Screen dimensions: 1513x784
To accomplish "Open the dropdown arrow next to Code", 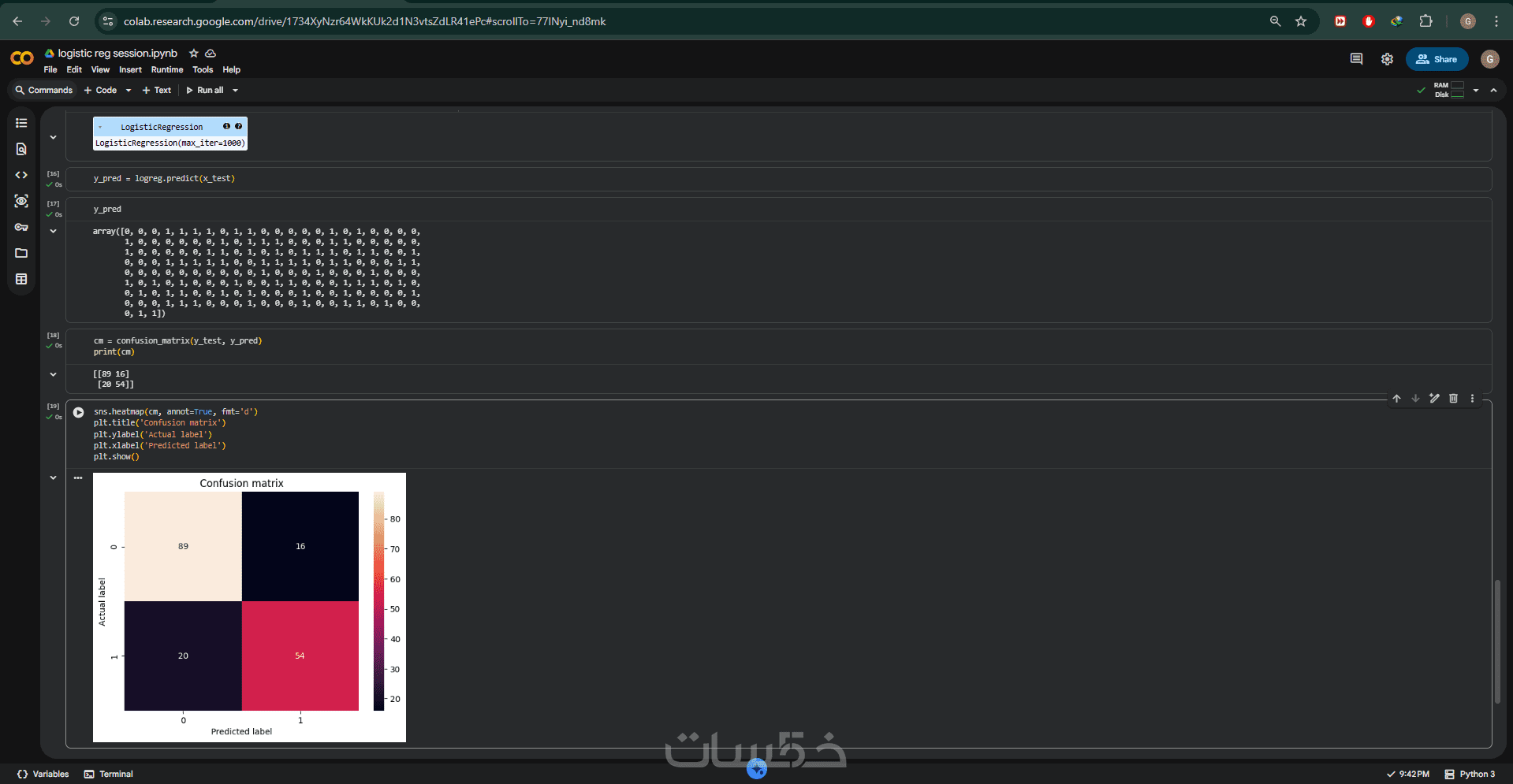I will click(129, 91).
